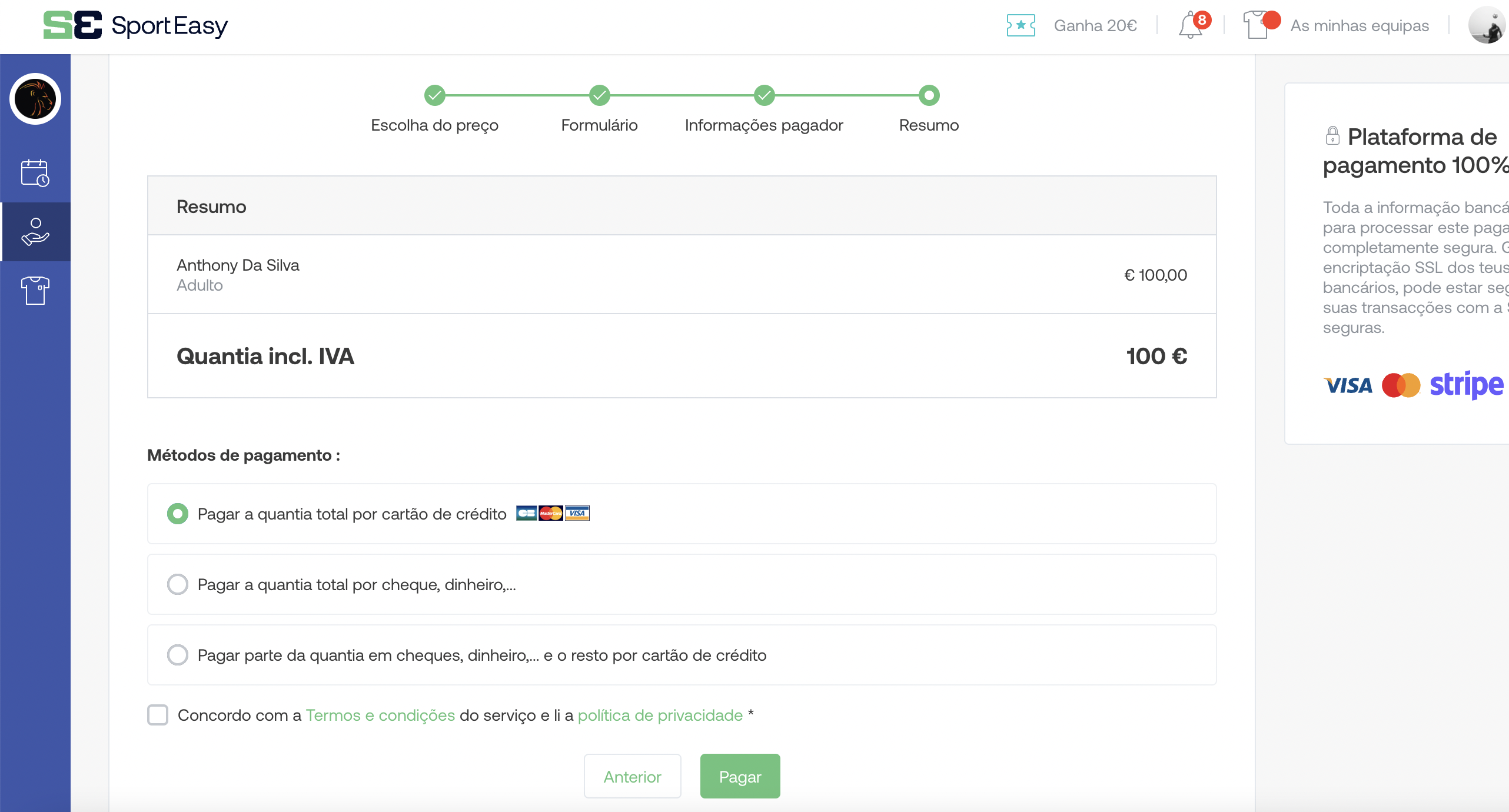Image resolution: width=1509 pixels, height=812 pixels.
Task: Select pay total by cheque, cash option
Action: [178, 584]
